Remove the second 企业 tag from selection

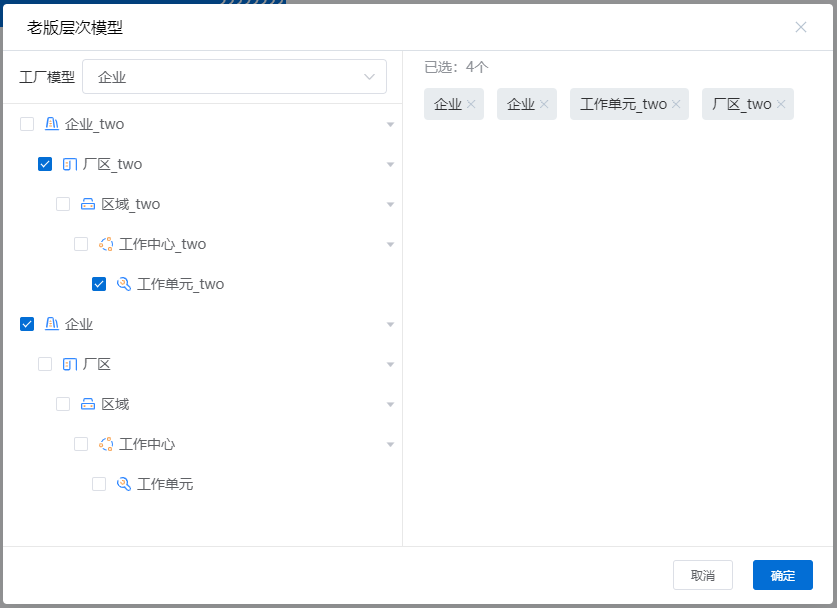[x=544, y=104]
